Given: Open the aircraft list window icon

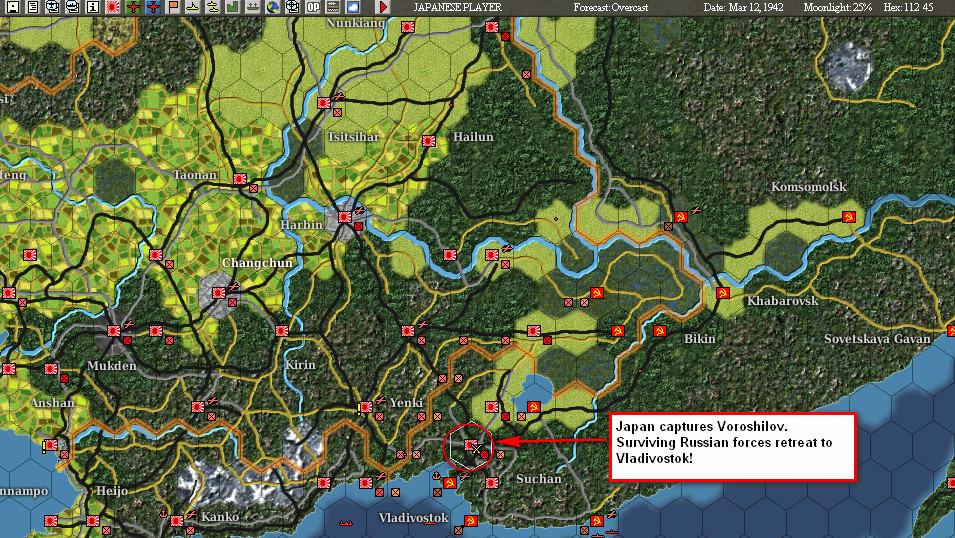Looking at the screenshot, I should pyautogui.click(x=52, y=7).
